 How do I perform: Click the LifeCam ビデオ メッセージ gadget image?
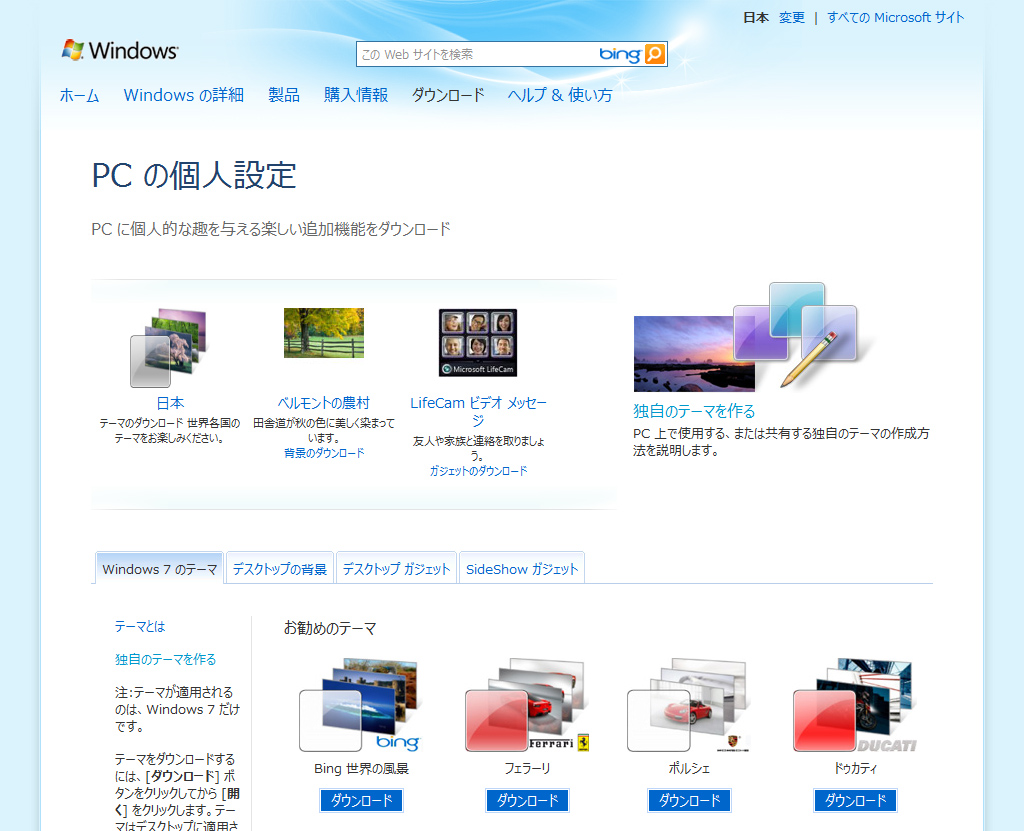tap(477, 343)
